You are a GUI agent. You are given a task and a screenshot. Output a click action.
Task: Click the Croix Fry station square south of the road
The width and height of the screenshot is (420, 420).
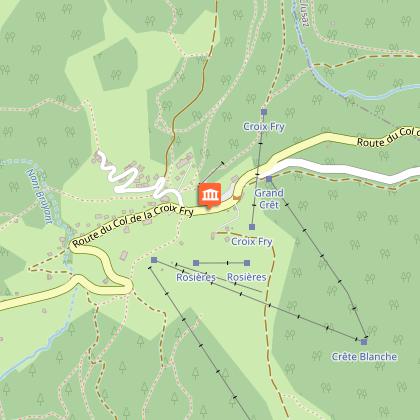pyautogui.click(x=252, y=227)
